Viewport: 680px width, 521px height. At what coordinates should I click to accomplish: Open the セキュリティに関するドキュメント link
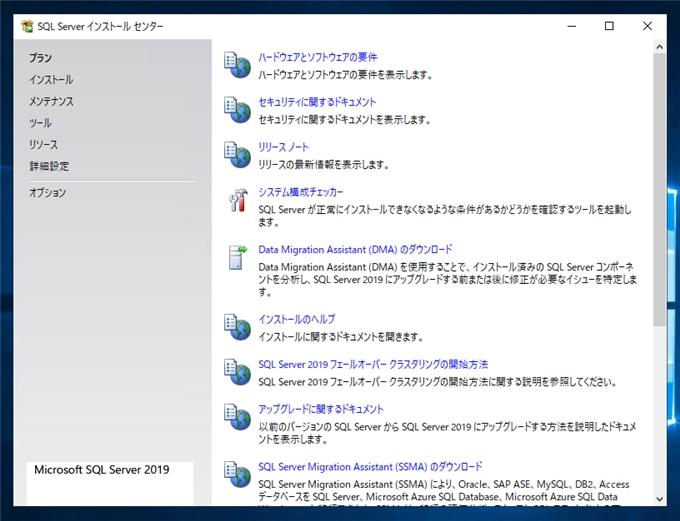point(317,102)
